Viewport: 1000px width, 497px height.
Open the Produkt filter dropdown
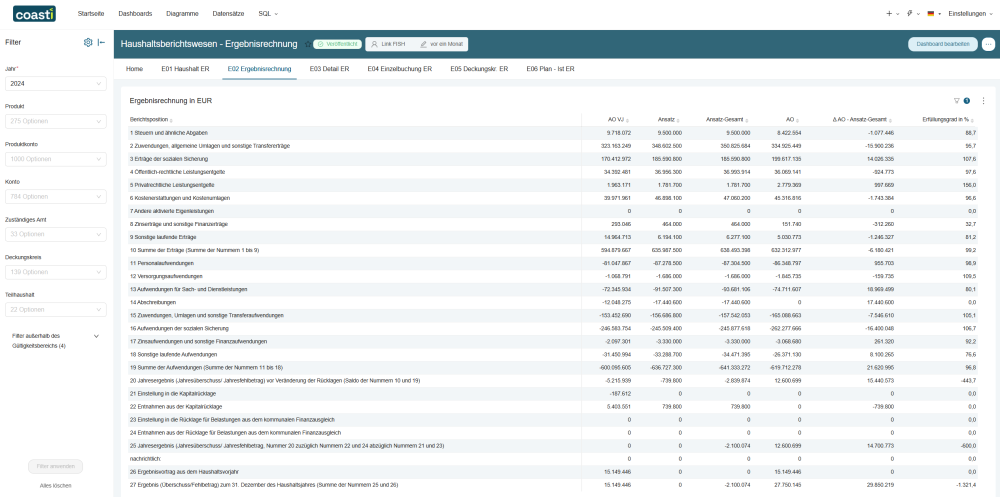click(x=55, y=121)
